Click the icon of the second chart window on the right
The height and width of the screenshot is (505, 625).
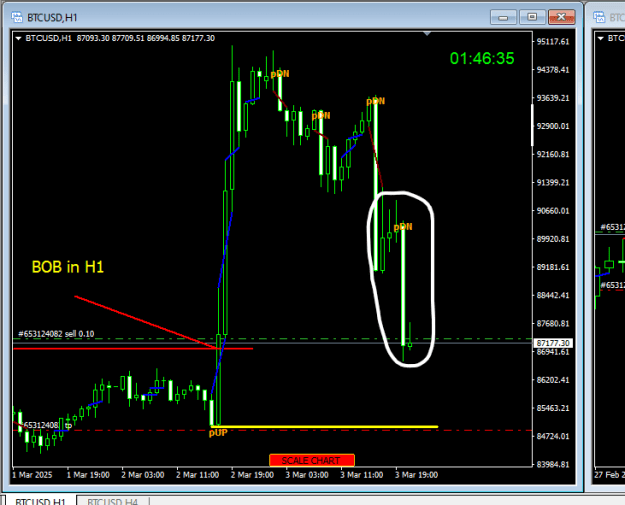click(599, 17)
